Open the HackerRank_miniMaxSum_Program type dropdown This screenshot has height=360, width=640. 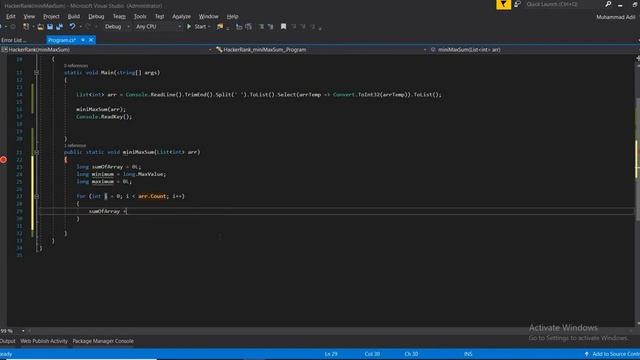click(x=322, y=49)
